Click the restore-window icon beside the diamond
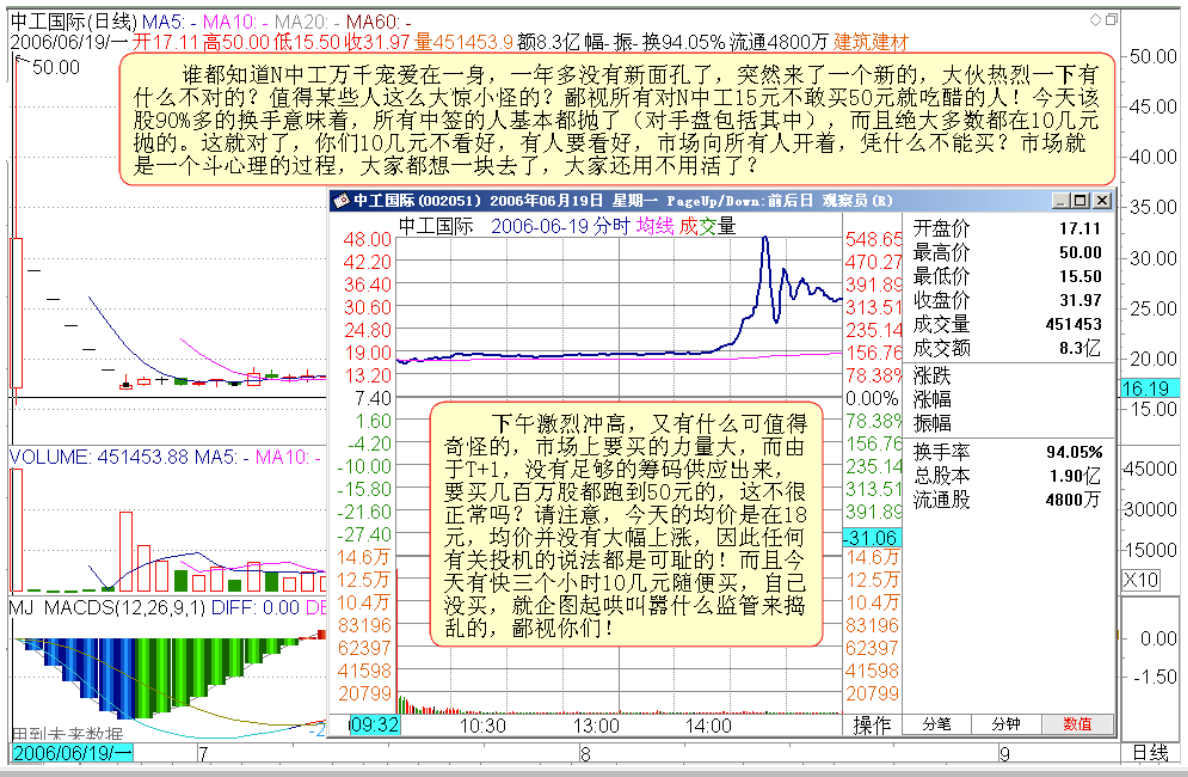1188x777 pixels. (x=1111, y=20)
